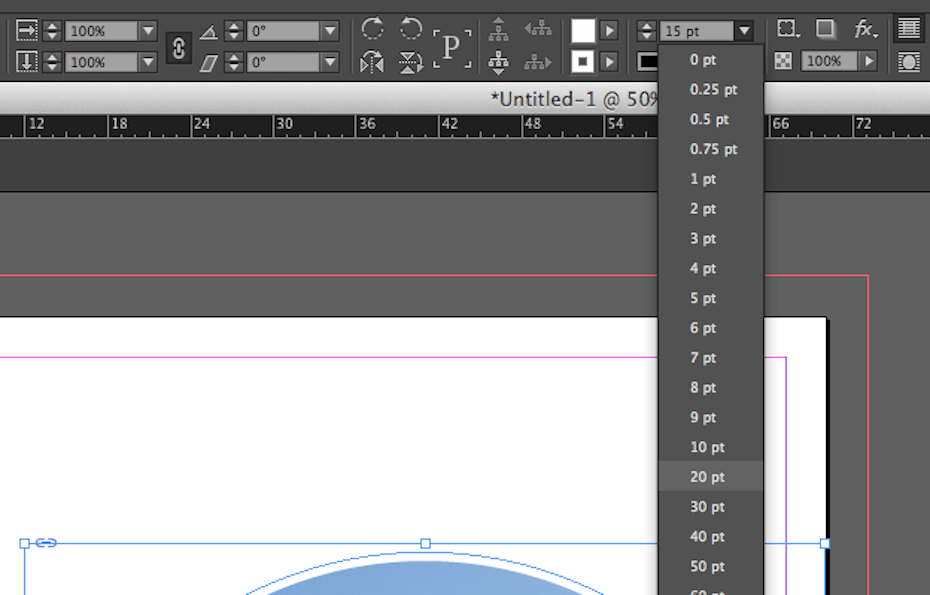
Task: Click the Rotate 90° Counter-clockwise icon
Action: [x=411, y=29]
